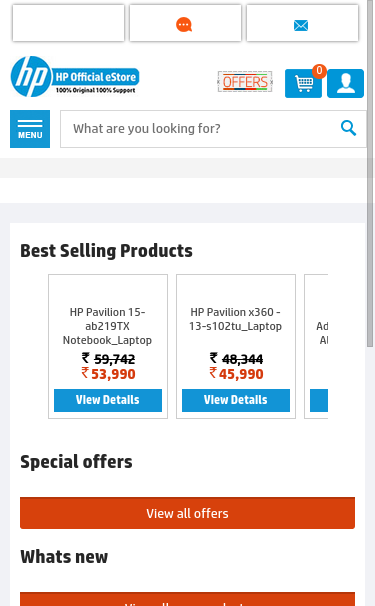Image resolution: width=375 pixels, height=606 pixels.
Task: Click the page vertical scrollbar
Action: point(370,174)
